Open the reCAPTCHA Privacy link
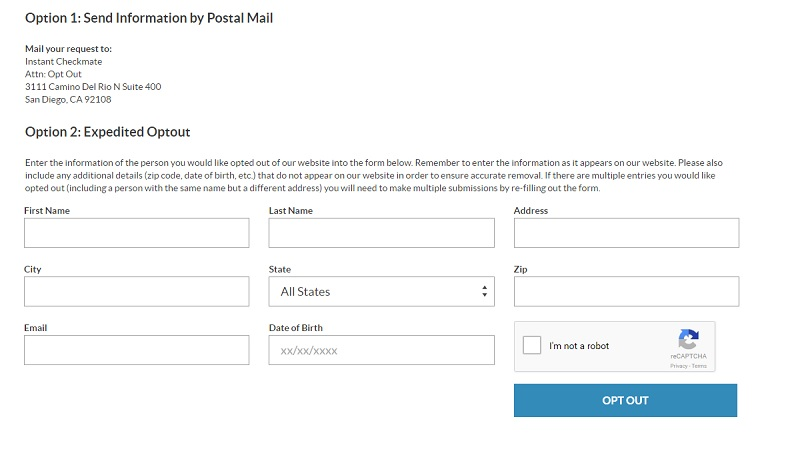 click(x=678, y=366)
